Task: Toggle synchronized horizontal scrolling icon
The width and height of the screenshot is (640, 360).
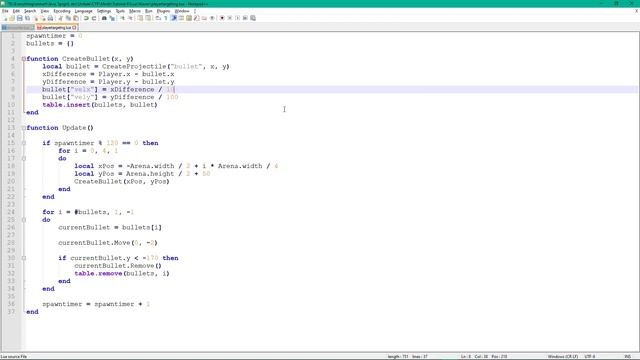Action: [148, 18]
